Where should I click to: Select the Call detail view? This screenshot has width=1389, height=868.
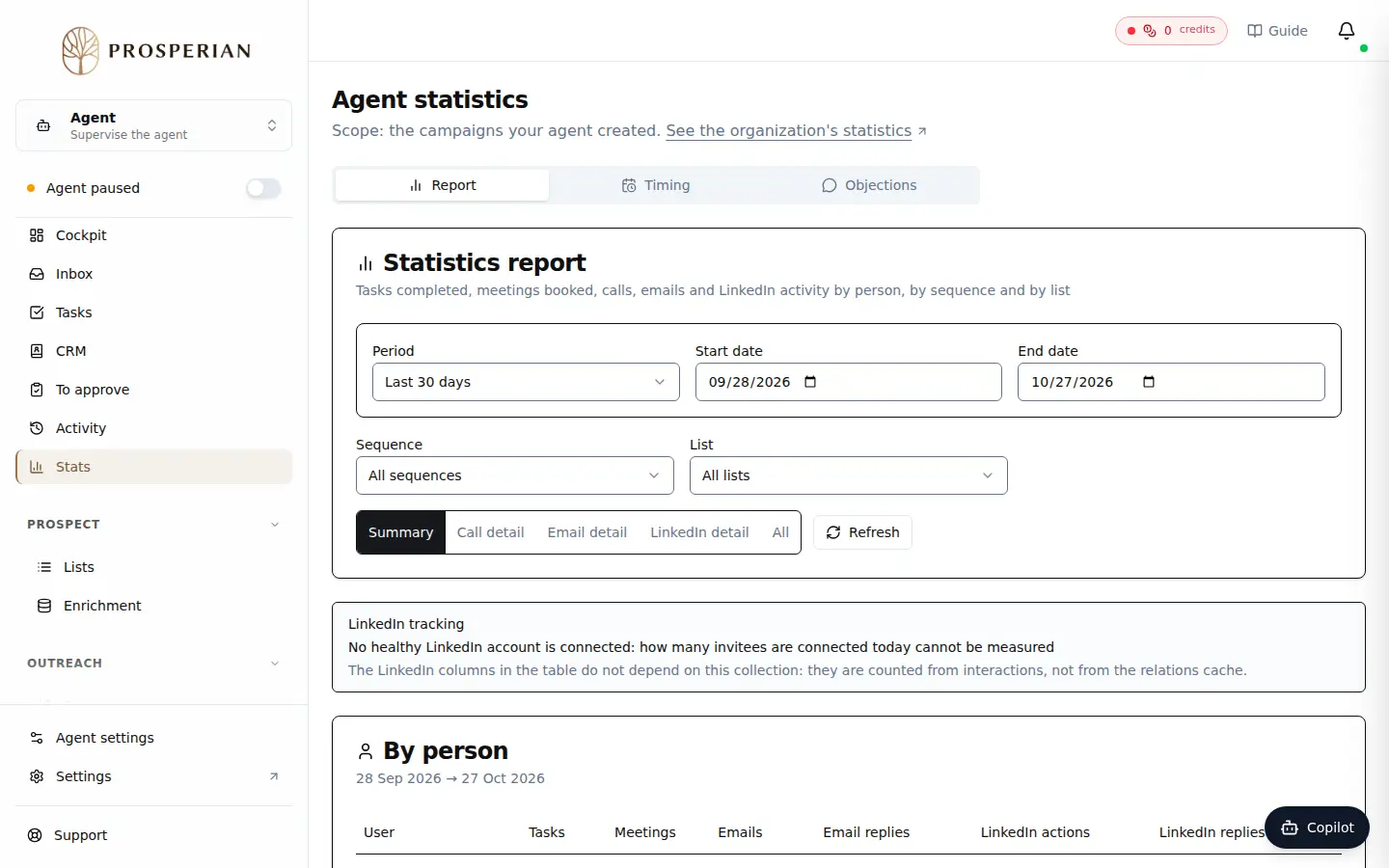(491, 532)
